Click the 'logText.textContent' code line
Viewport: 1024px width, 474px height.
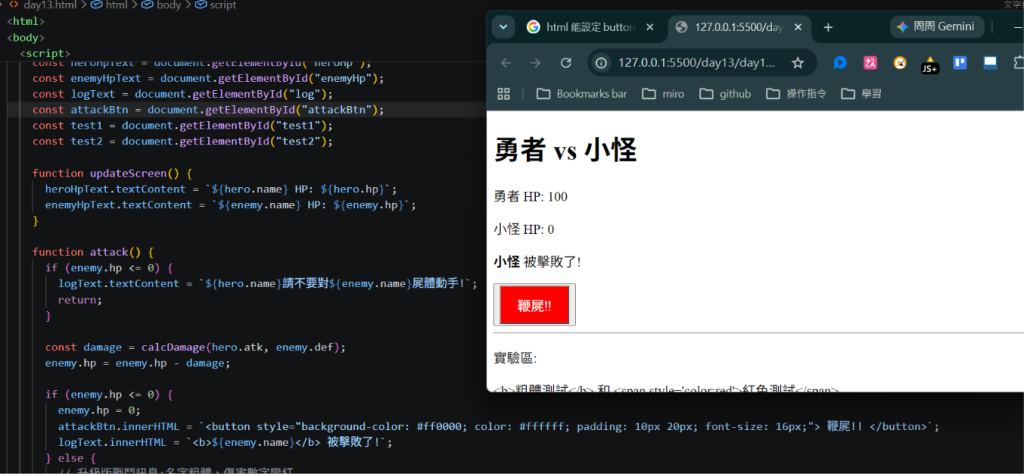[268, 283]
